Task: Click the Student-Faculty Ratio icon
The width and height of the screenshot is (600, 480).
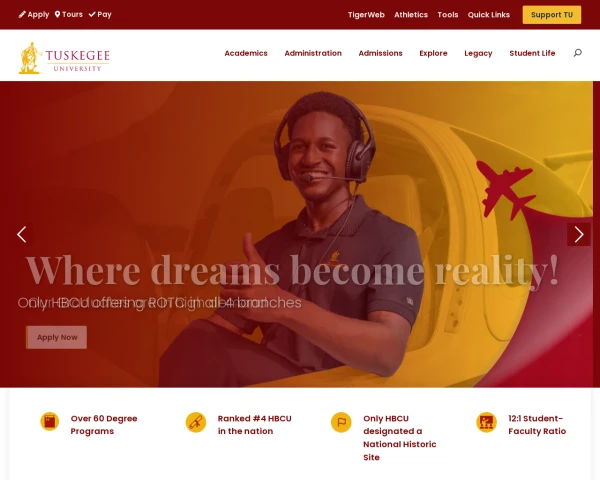Action: point(486,422)
